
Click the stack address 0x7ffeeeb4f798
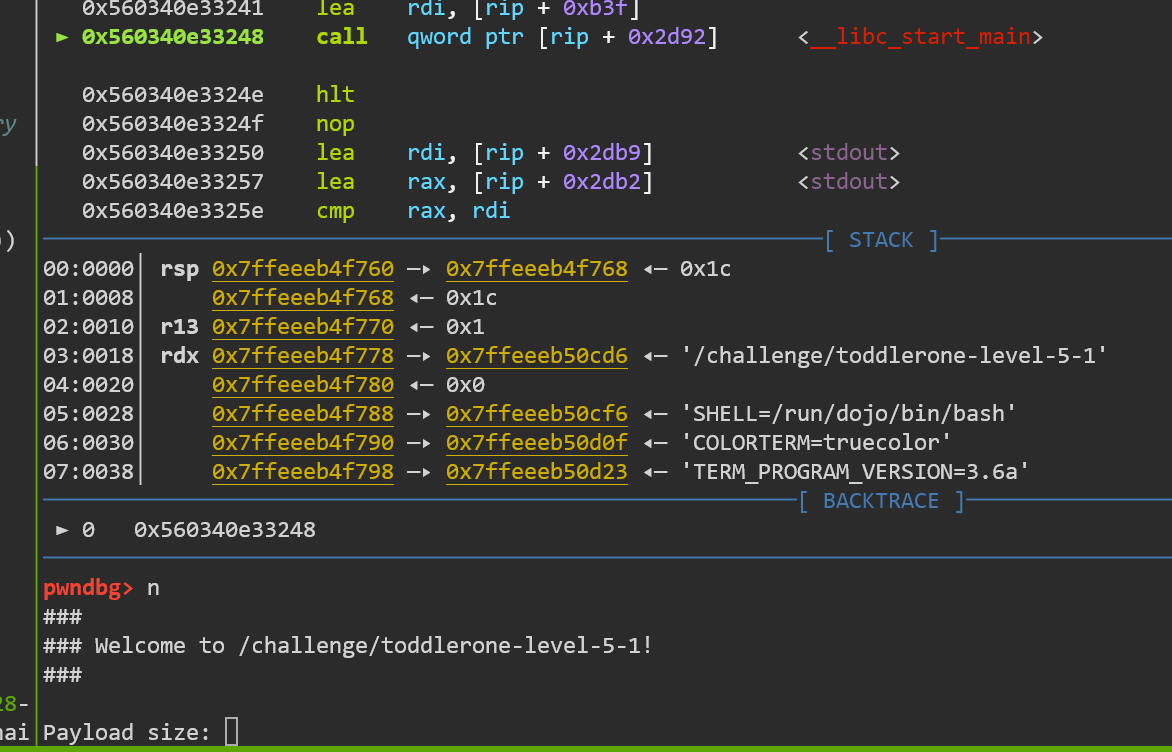click(x=303, y=472)
